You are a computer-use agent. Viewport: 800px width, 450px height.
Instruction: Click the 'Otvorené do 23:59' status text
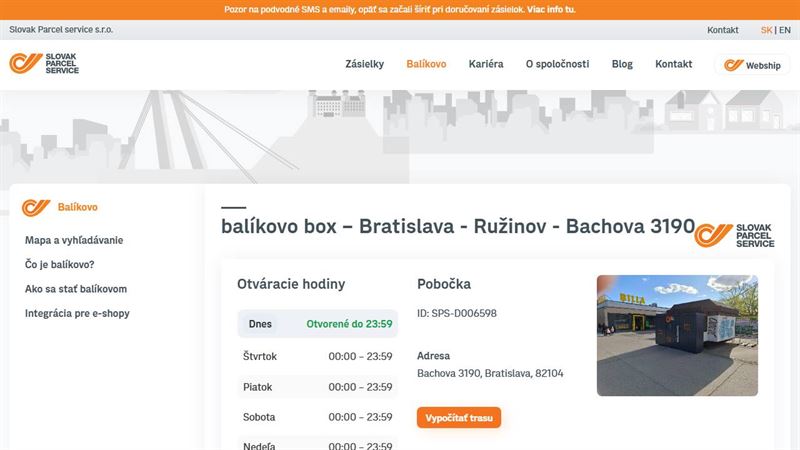coord(349,324)
